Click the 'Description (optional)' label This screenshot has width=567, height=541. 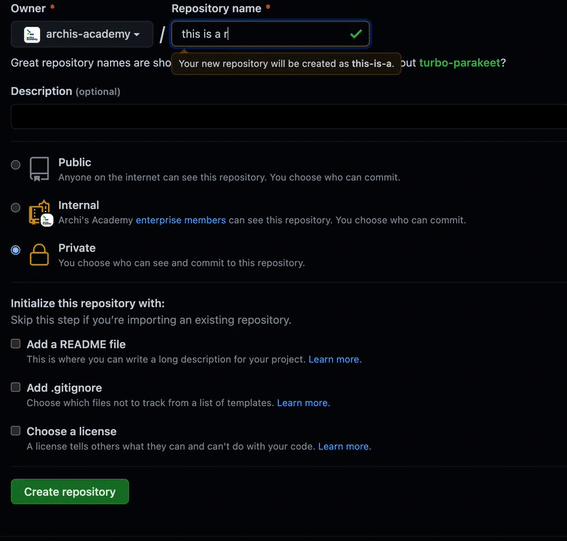pos(65,91)
